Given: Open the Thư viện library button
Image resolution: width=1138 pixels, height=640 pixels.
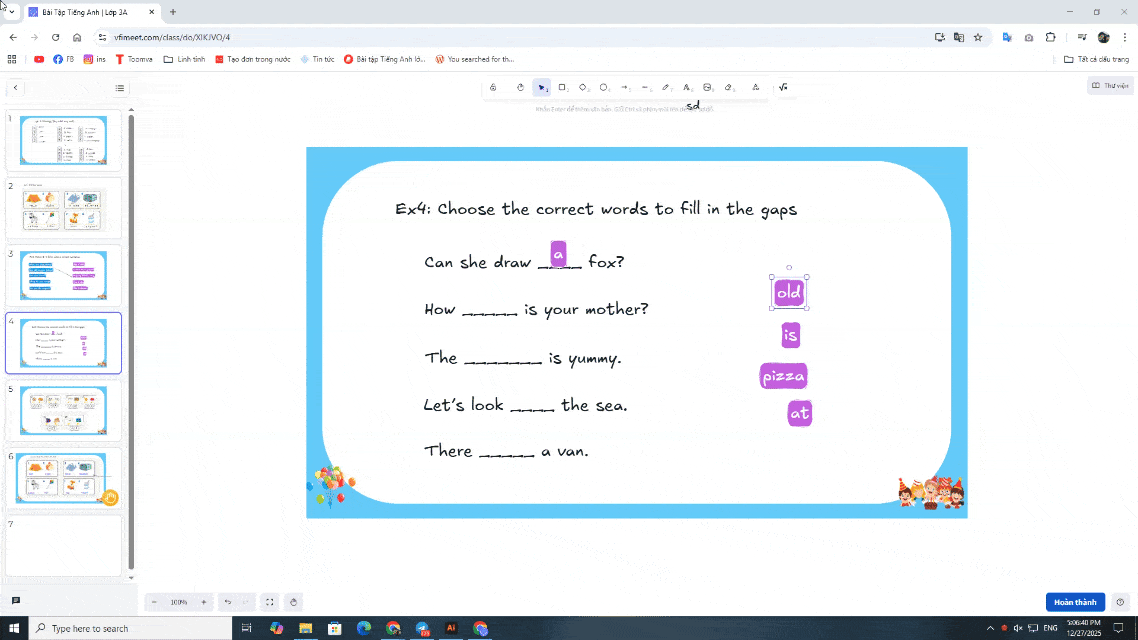Looking at the screenshot, I should click(1110, 86).
